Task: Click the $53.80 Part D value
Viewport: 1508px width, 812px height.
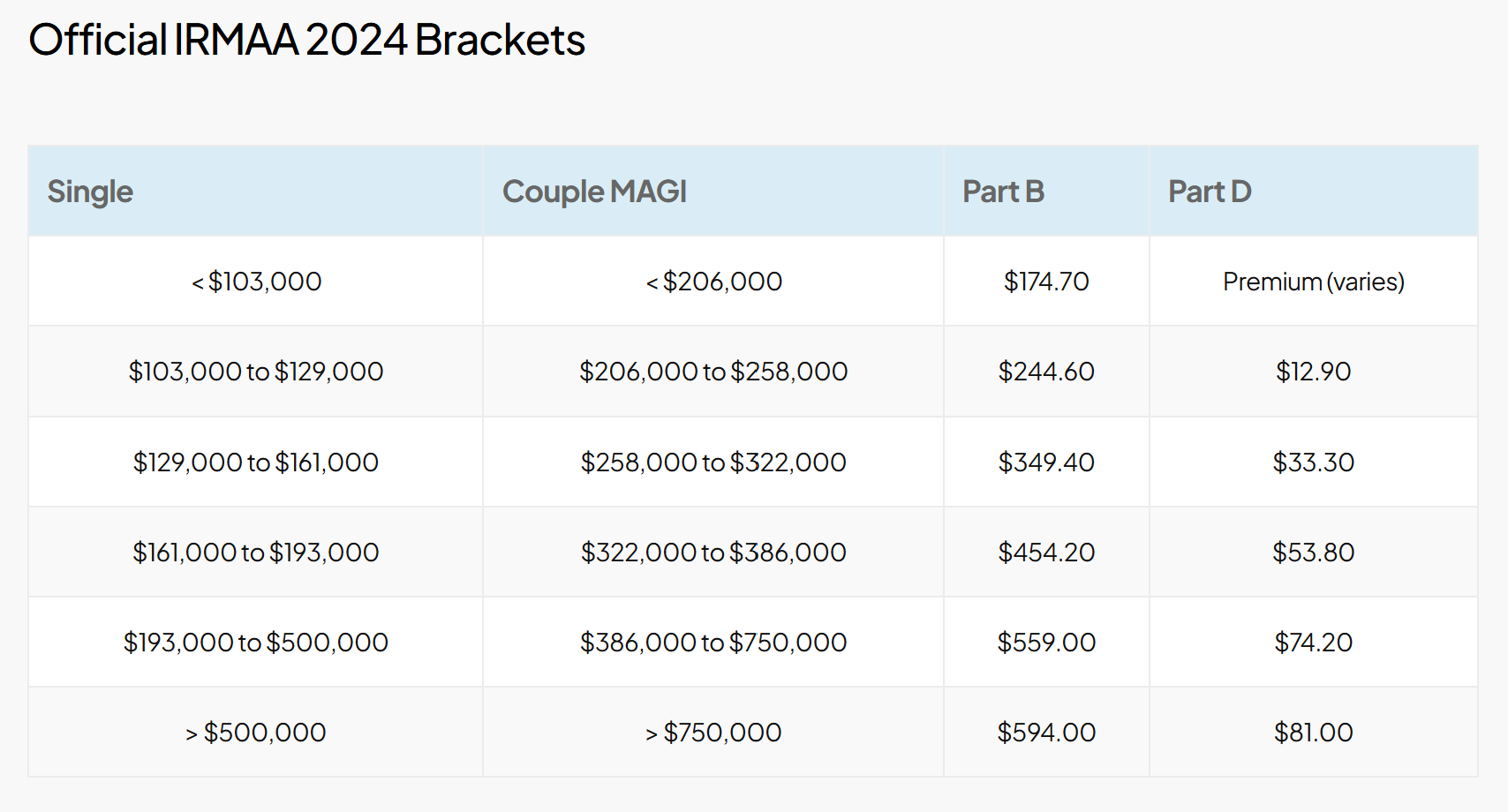Action: [x=1314, y=553]
